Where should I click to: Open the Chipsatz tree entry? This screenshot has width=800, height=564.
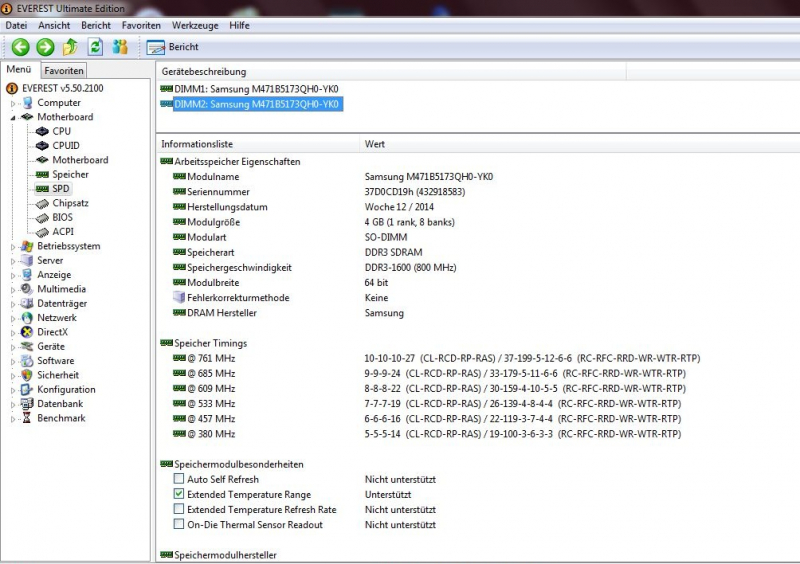point(70,203)
